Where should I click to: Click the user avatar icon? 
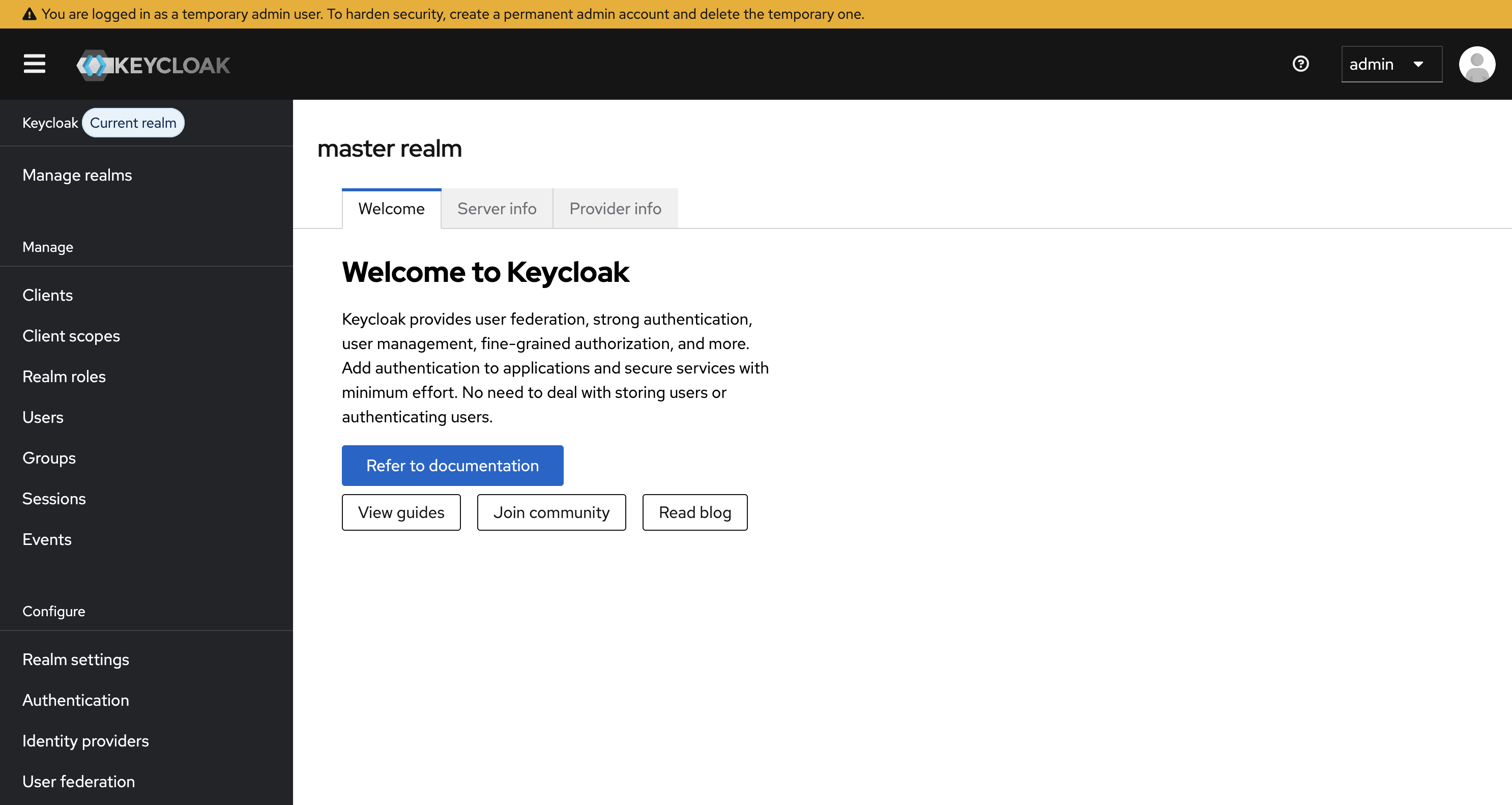(x=1476, y=64)
